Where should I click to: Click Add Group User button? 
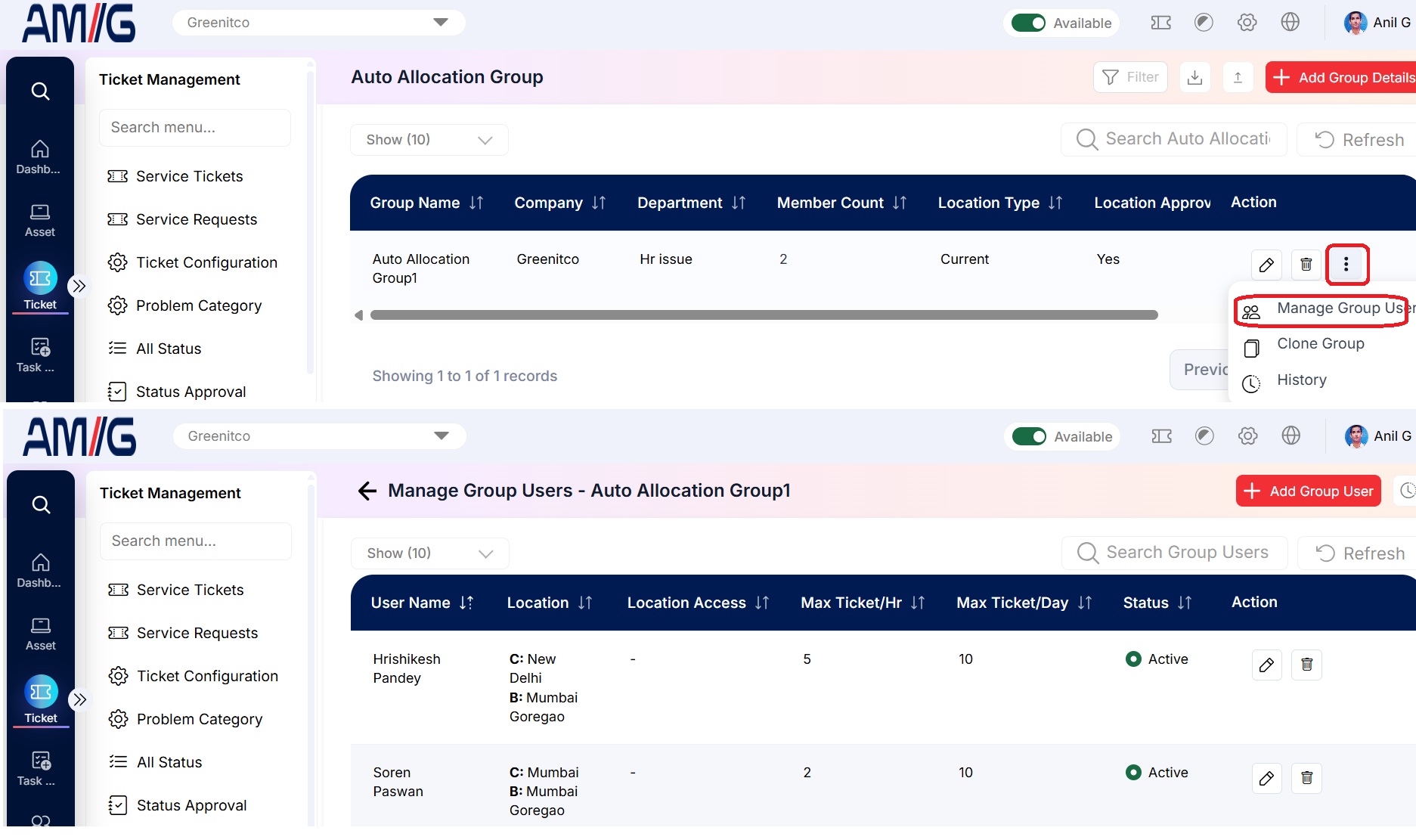coord(1308,491)
